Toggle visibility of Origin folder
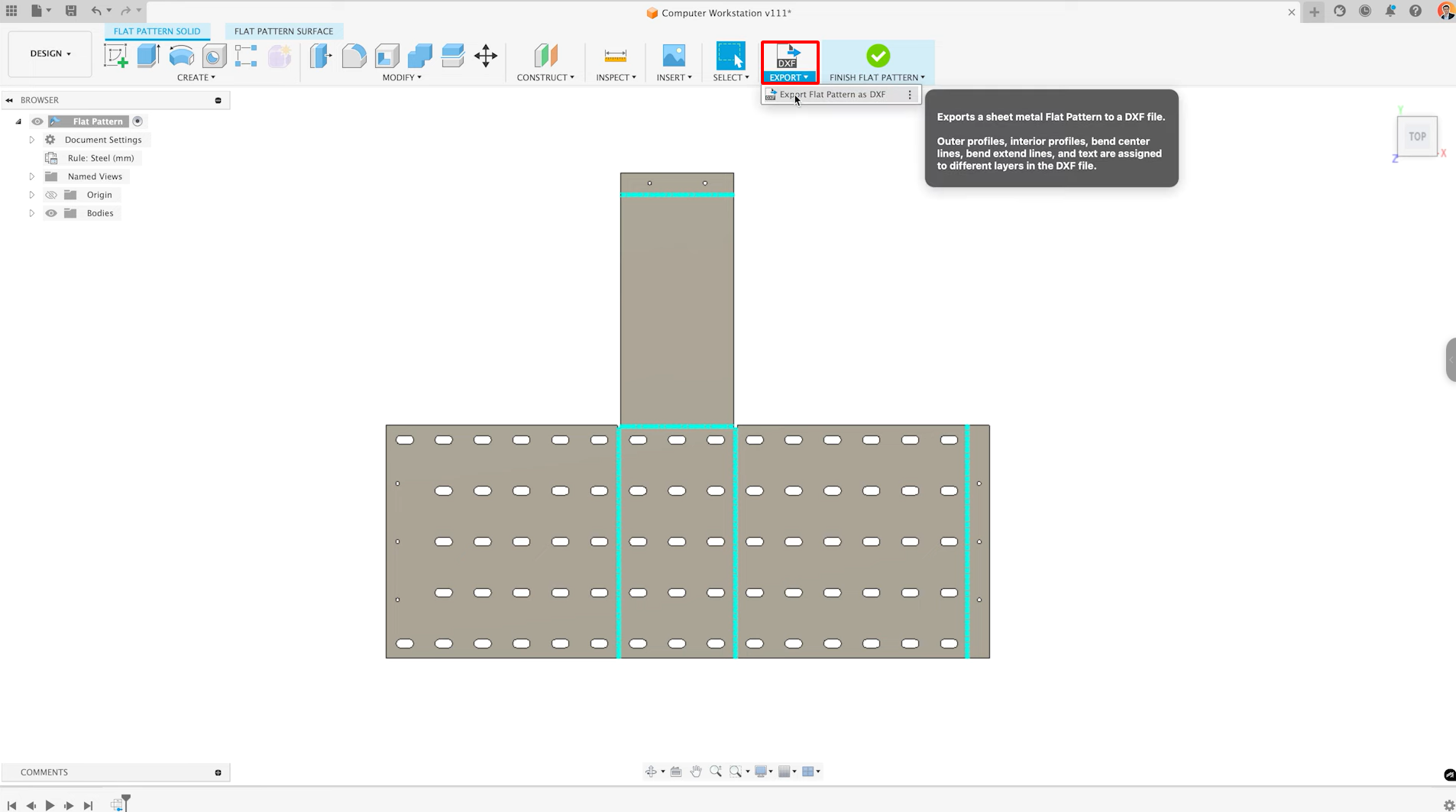1456x812 pixels. (x=51, y=195)
